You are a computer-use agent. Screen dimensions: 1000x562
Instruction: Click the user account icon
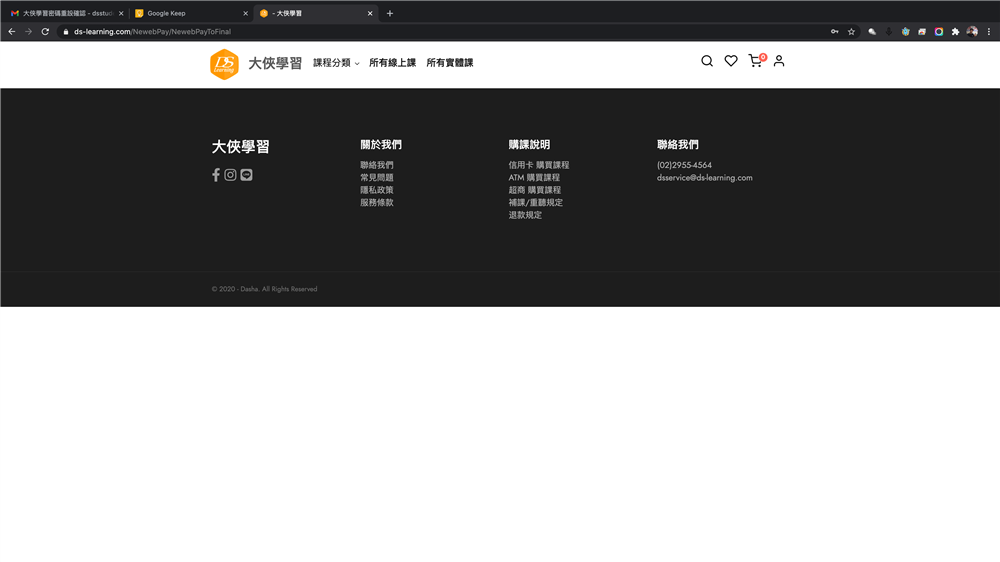[x=779, y=61]
